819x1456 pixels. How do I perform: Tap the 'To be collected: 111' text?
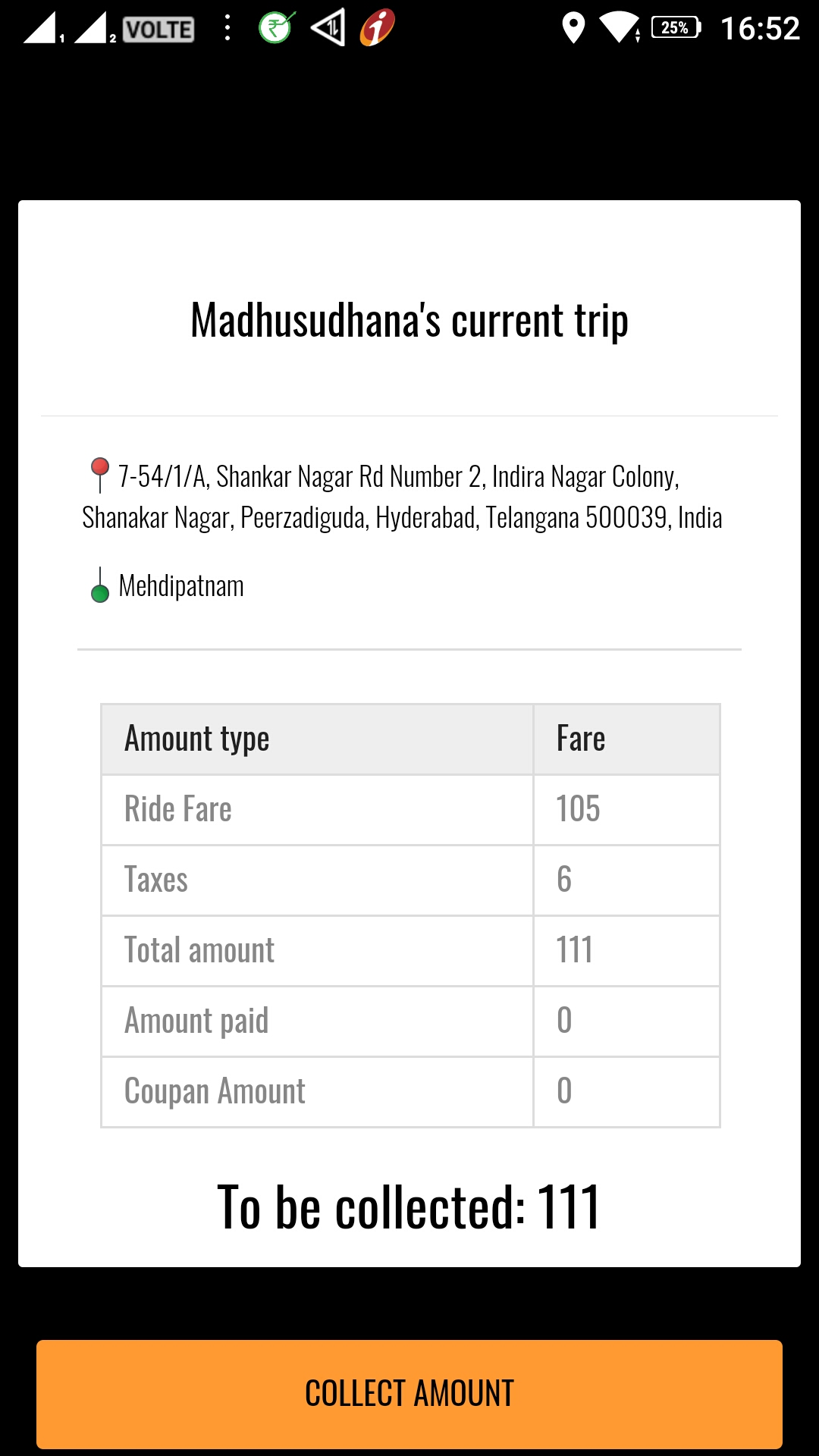[x=409, y=1207]
